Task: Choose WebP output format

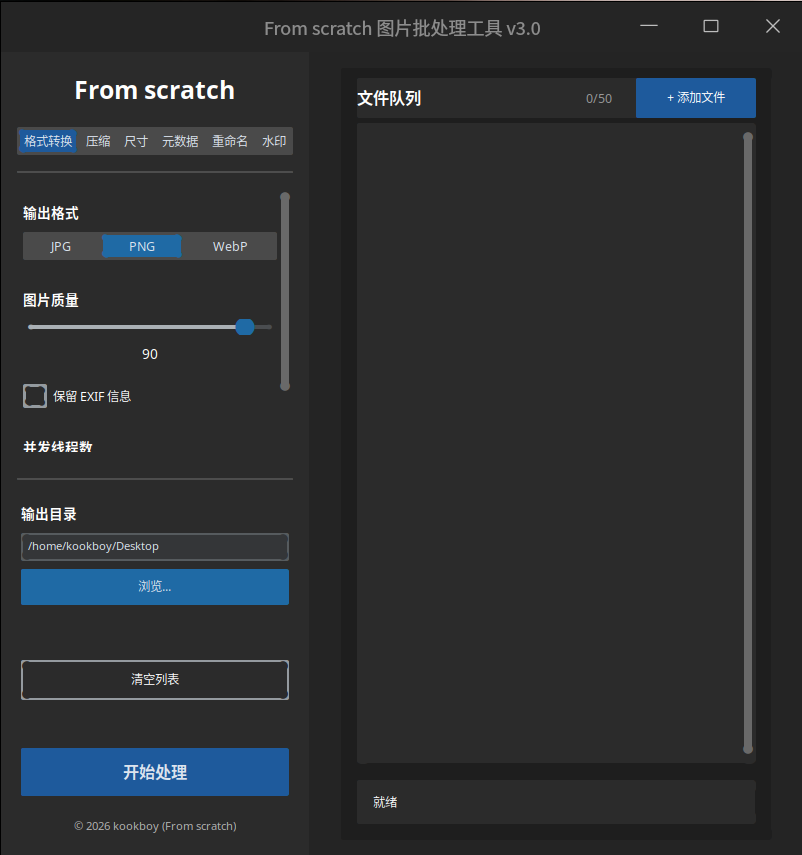Action: point(230,246)
